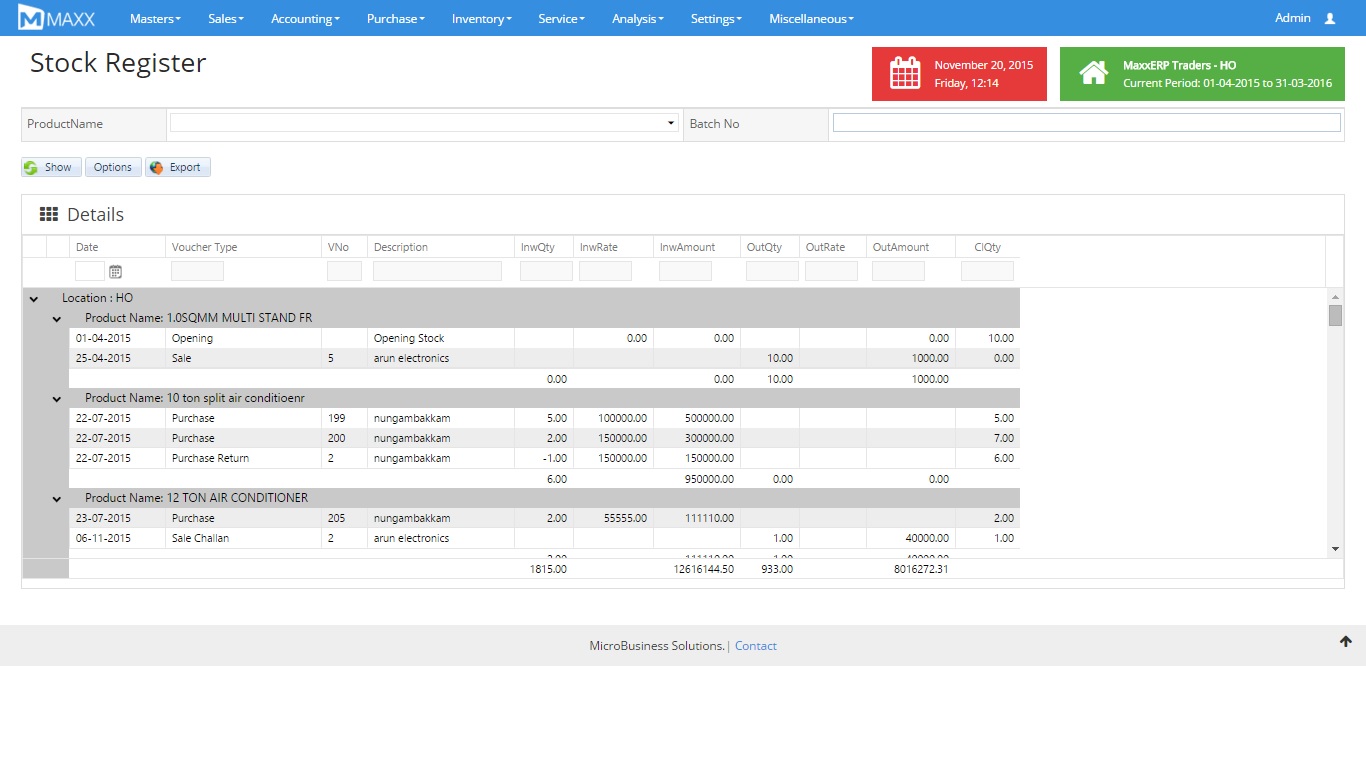1366x768 pixels.
Task: Collapse the 1.0SQMM MULTI STAND FR group
Action: tap(57, 318)
